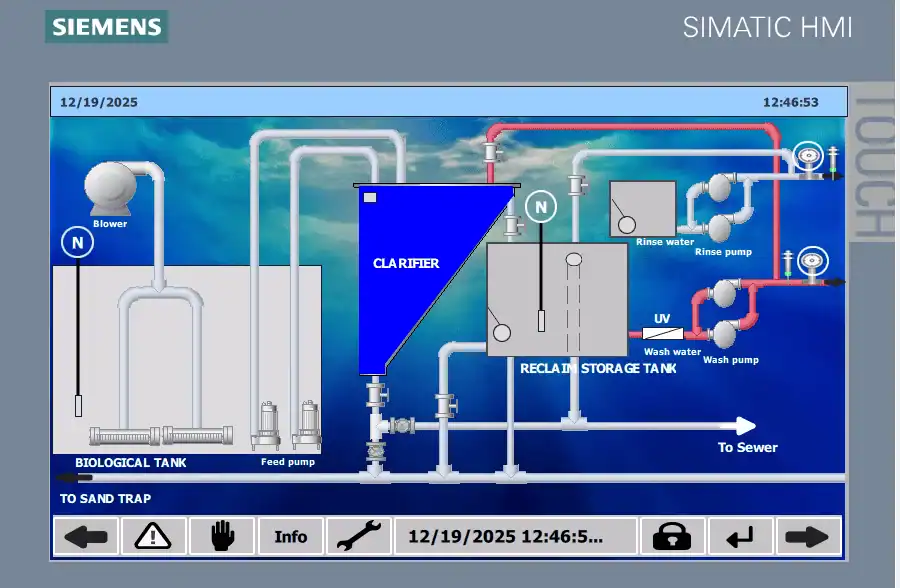The image size is (900, 588).
Task: Click the valve on the red pipe top
Action: [x=490, y=152]
